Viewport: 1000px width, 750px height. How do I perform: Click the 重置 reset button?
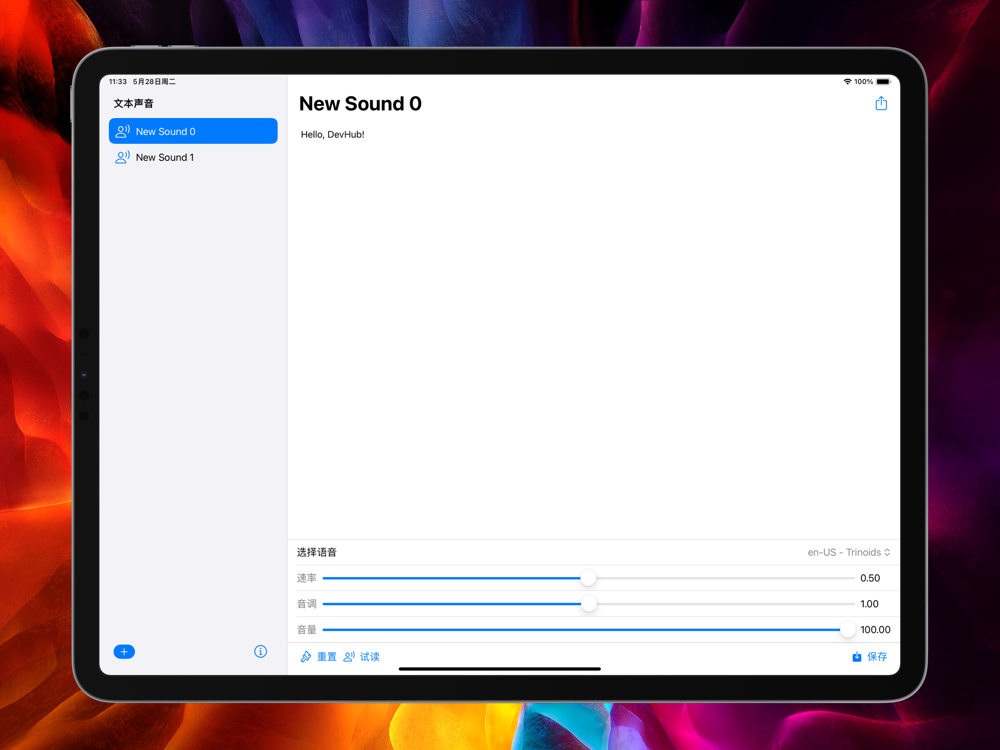point(318,656)
